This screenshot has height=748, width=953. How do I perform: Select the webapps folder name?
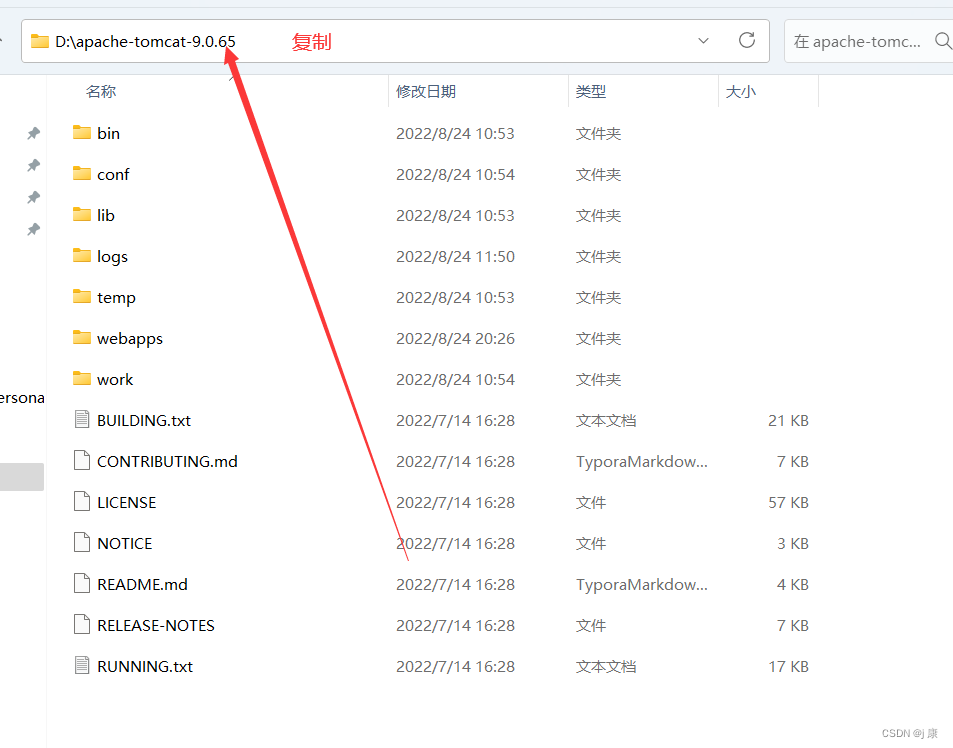pos(130,338)
